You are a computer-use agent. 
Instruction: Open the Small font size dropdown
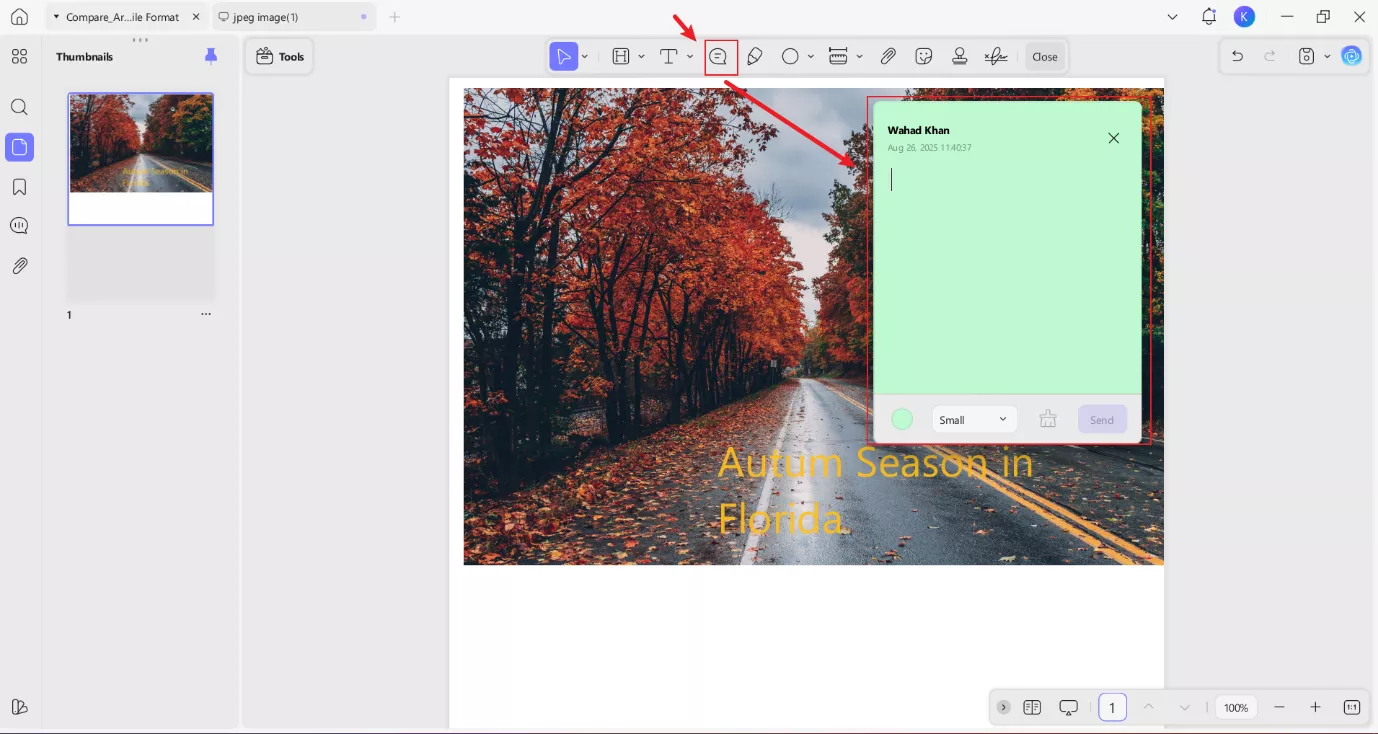click(973, 419)
